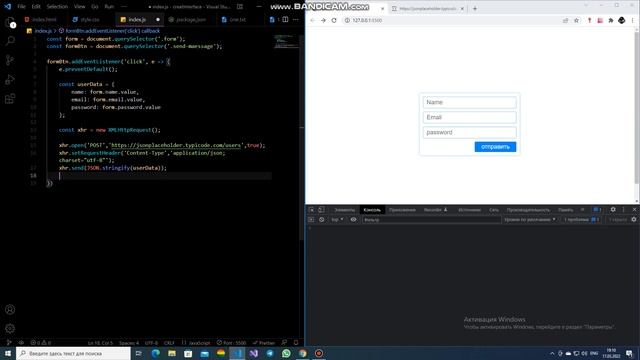Click the Chrome address bar
Viewport: 640px width, 360px height.
[x=451, y=20]
